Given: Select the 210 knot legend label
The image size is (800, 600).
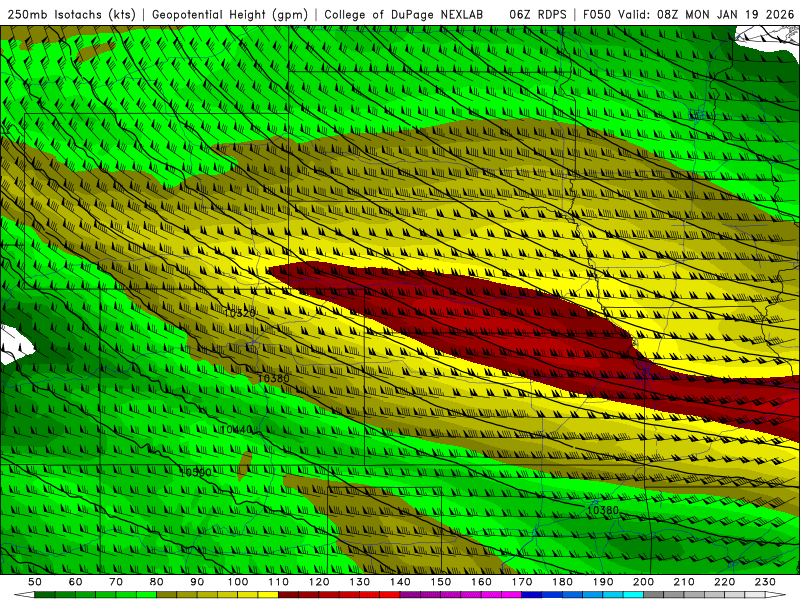Looking at the screenshot, I should pos(684,582).
